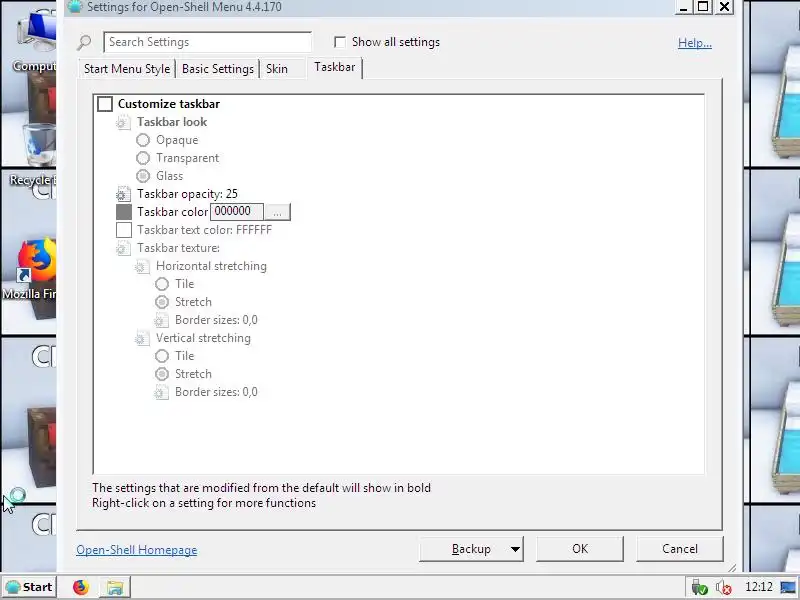
Task: Select the Taskbar tab
Action: (x=335, y=67)
